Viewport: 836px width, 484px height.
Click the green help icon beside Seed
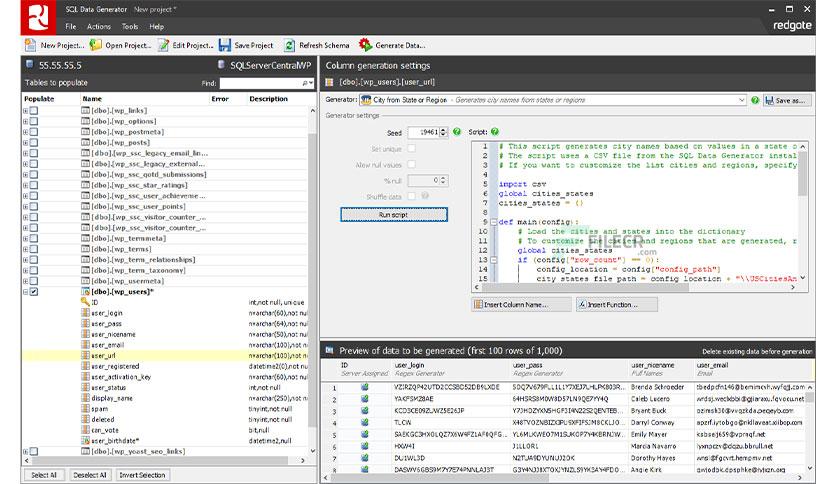pos(457,132)
